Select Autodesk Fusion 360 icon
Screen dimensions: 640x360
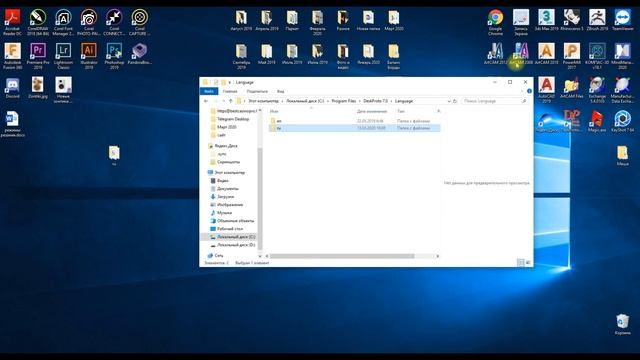tap(13, 56)
